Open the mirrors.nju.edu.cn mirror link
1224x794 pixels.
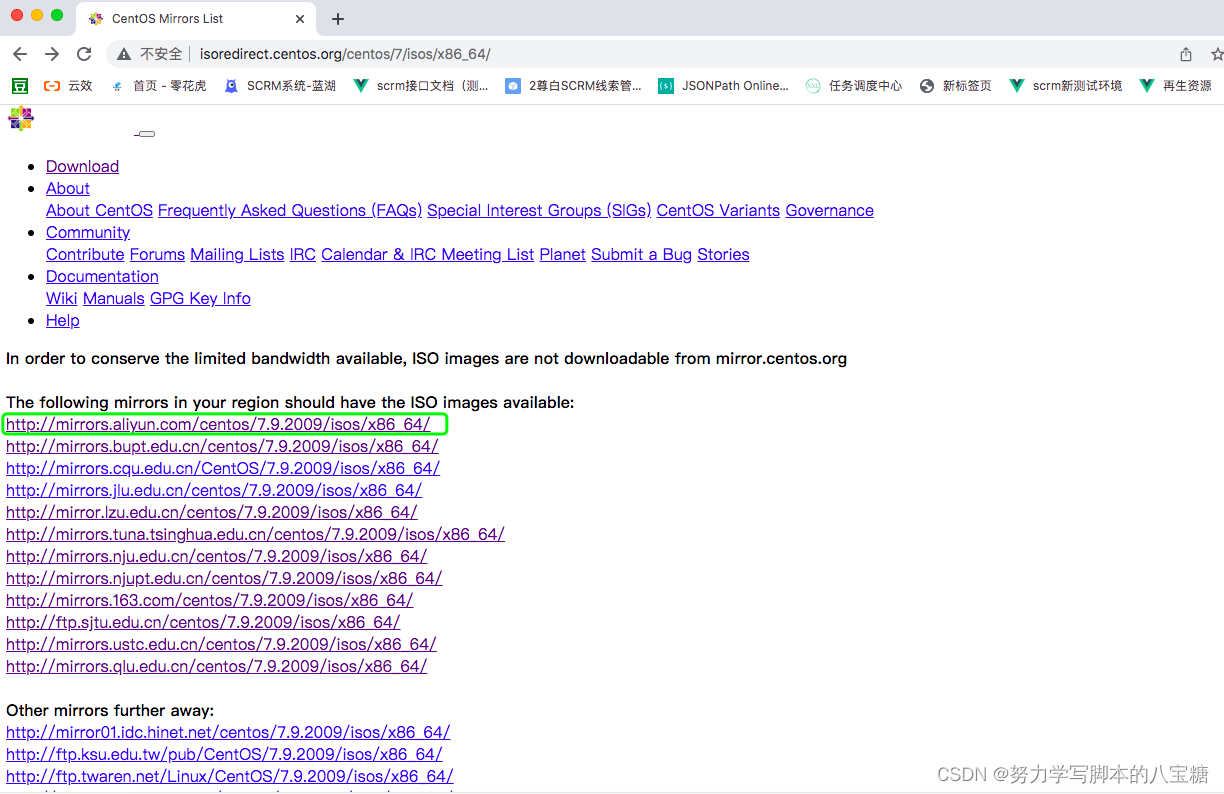[x=217, y=557]
